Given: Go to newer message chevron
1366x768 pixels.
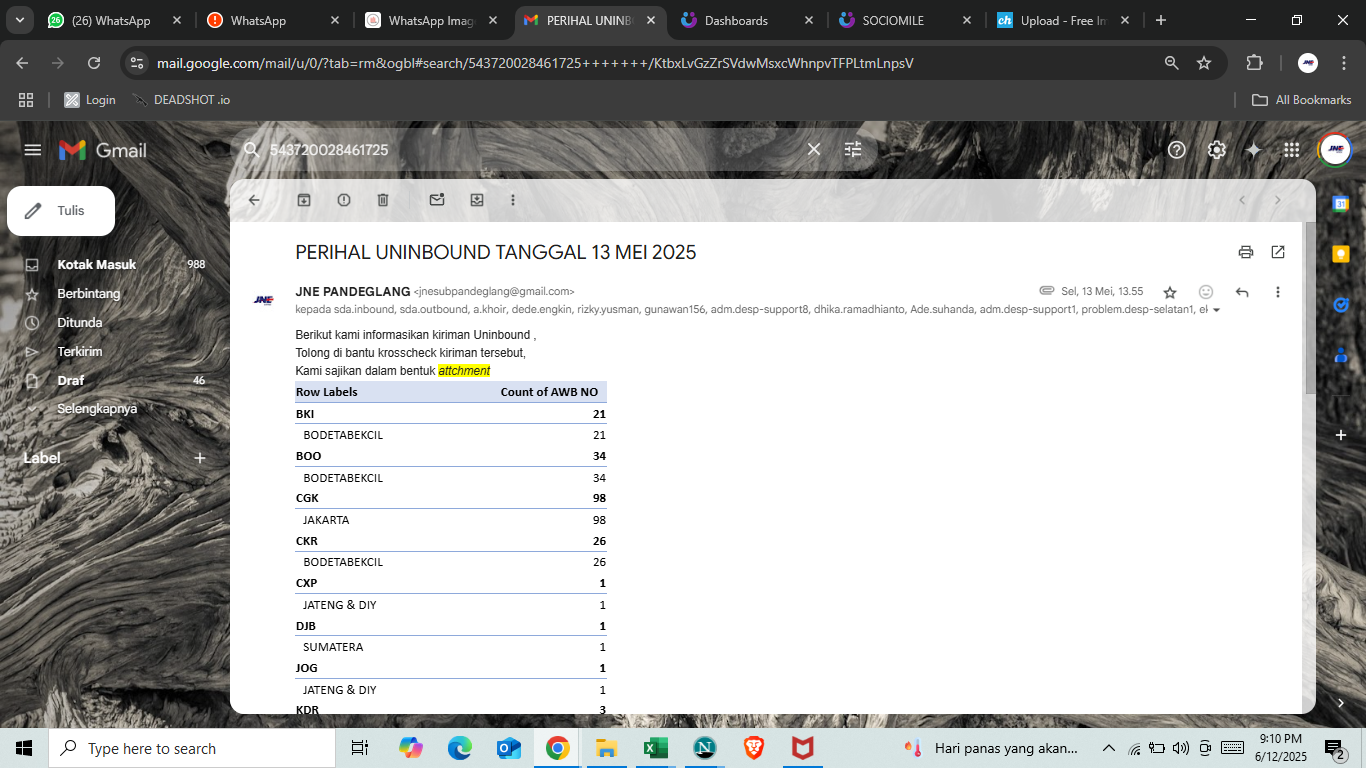Looking at the screenshot, I should pyautogui.click(x=1242, y=200).
